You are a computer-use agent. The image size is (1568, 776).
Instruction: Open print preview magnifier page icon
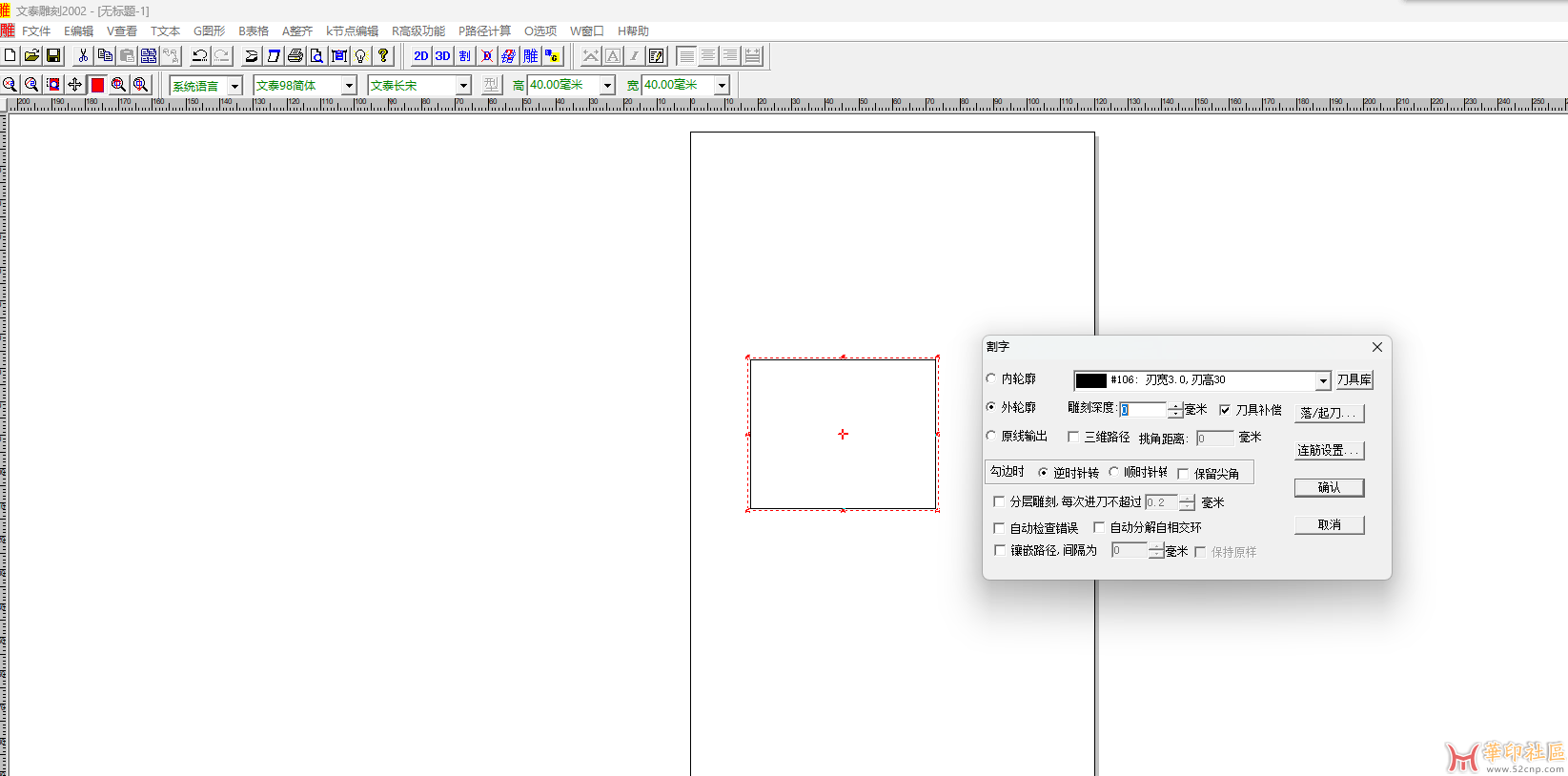pyautogui.click(x=316, y=55)
